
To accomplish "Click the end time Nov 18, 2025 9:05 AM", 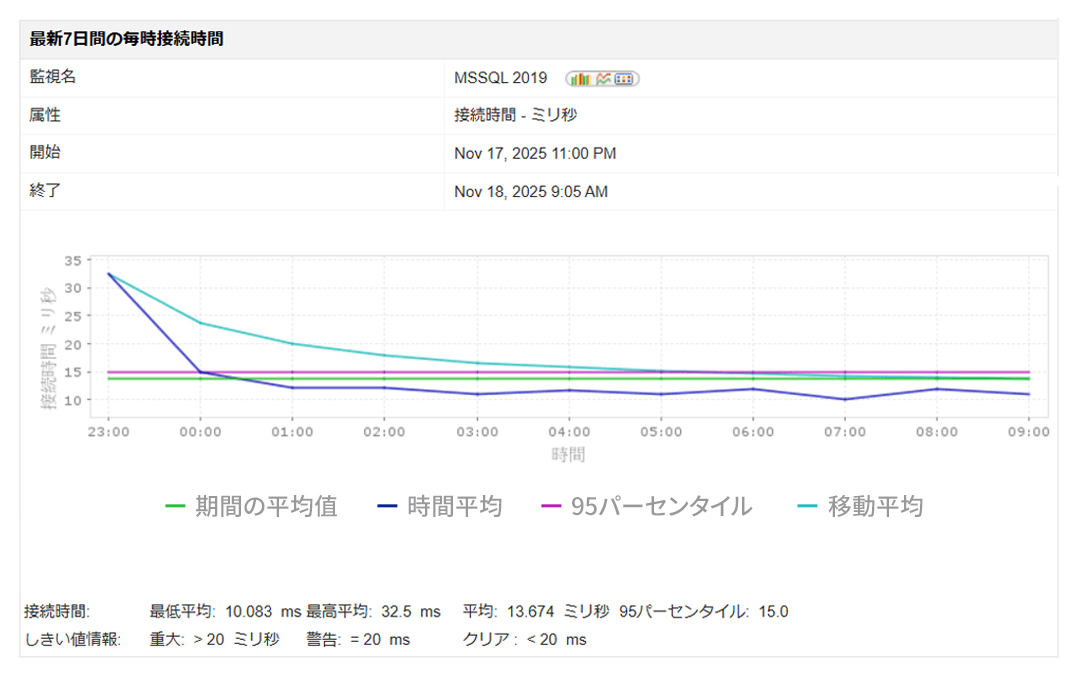I will pos(531,192).
